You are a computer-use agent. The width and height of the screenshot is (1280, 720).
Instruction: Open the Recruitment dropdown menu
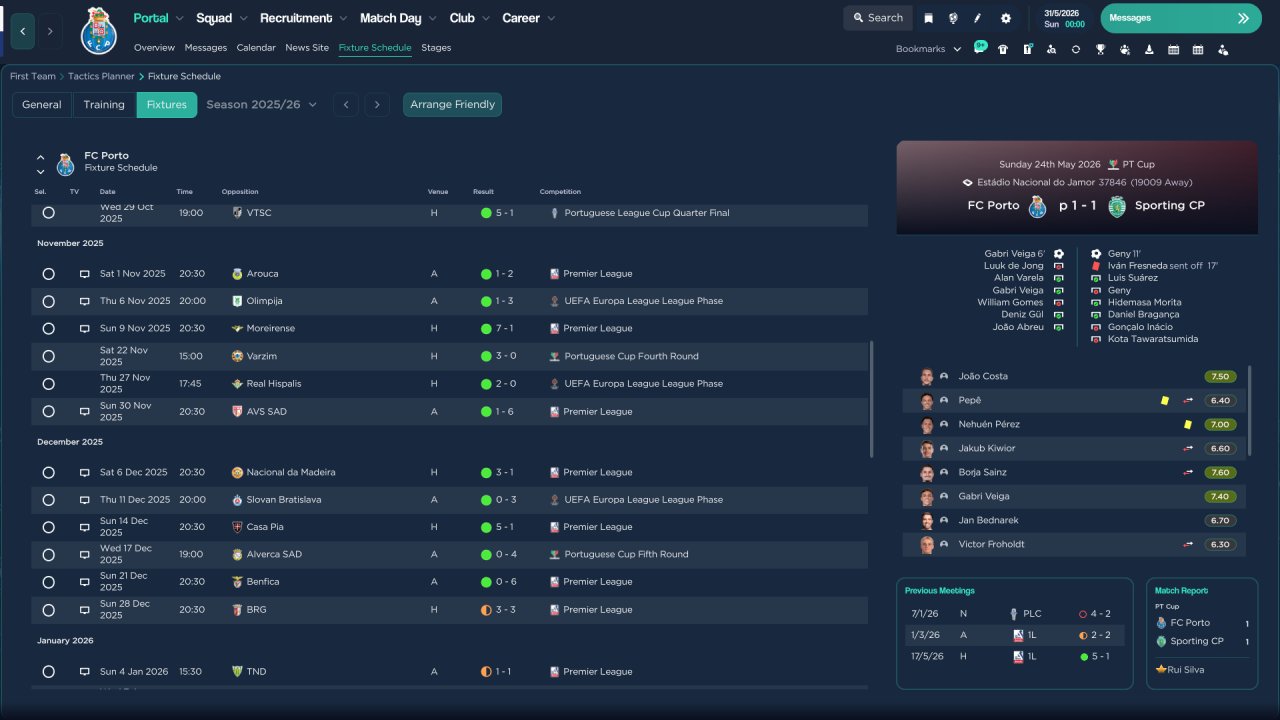[x=303, y=18]
